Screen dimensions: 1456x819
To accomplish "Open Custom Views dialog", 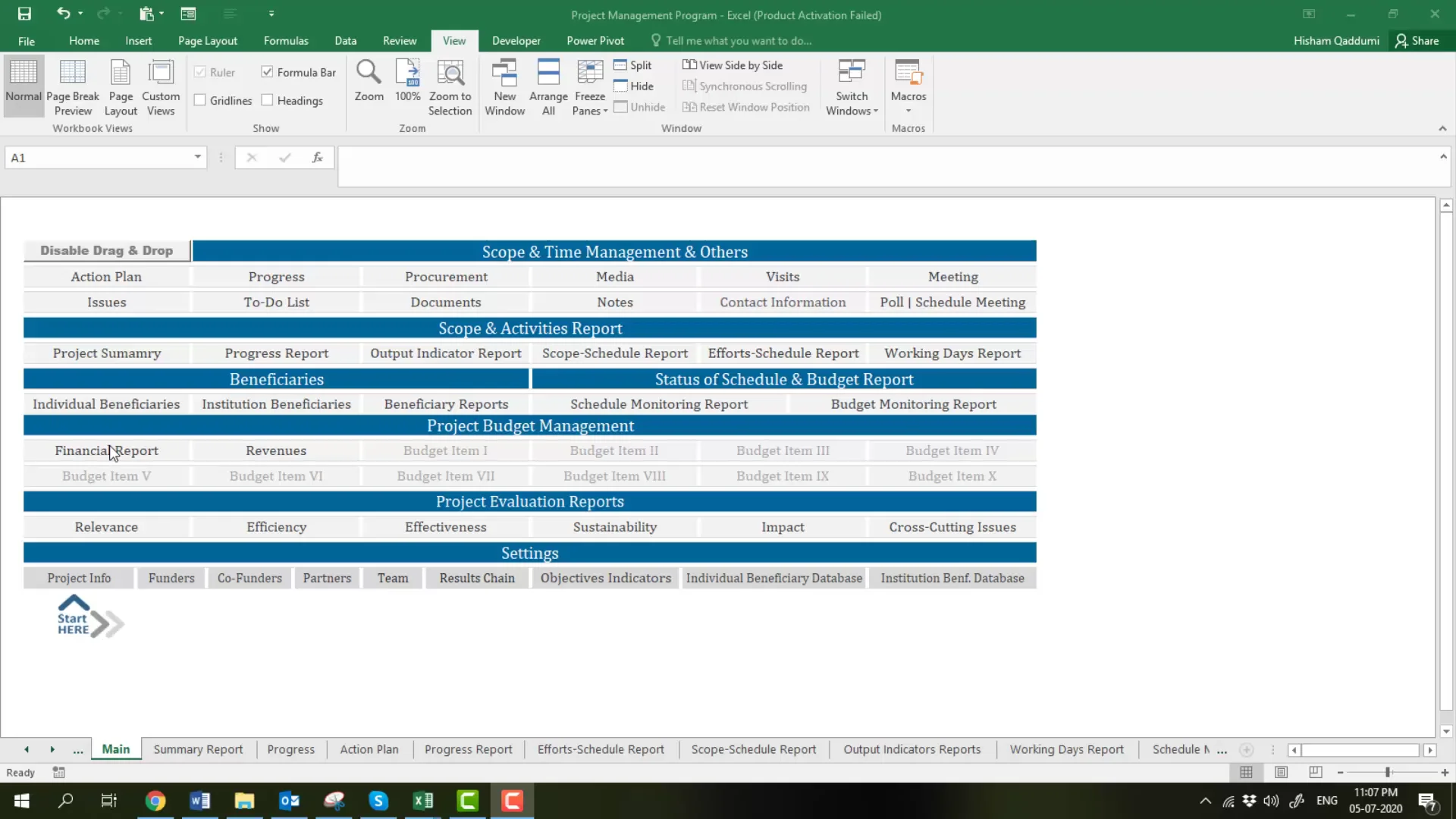I will [x=161, y=86].
